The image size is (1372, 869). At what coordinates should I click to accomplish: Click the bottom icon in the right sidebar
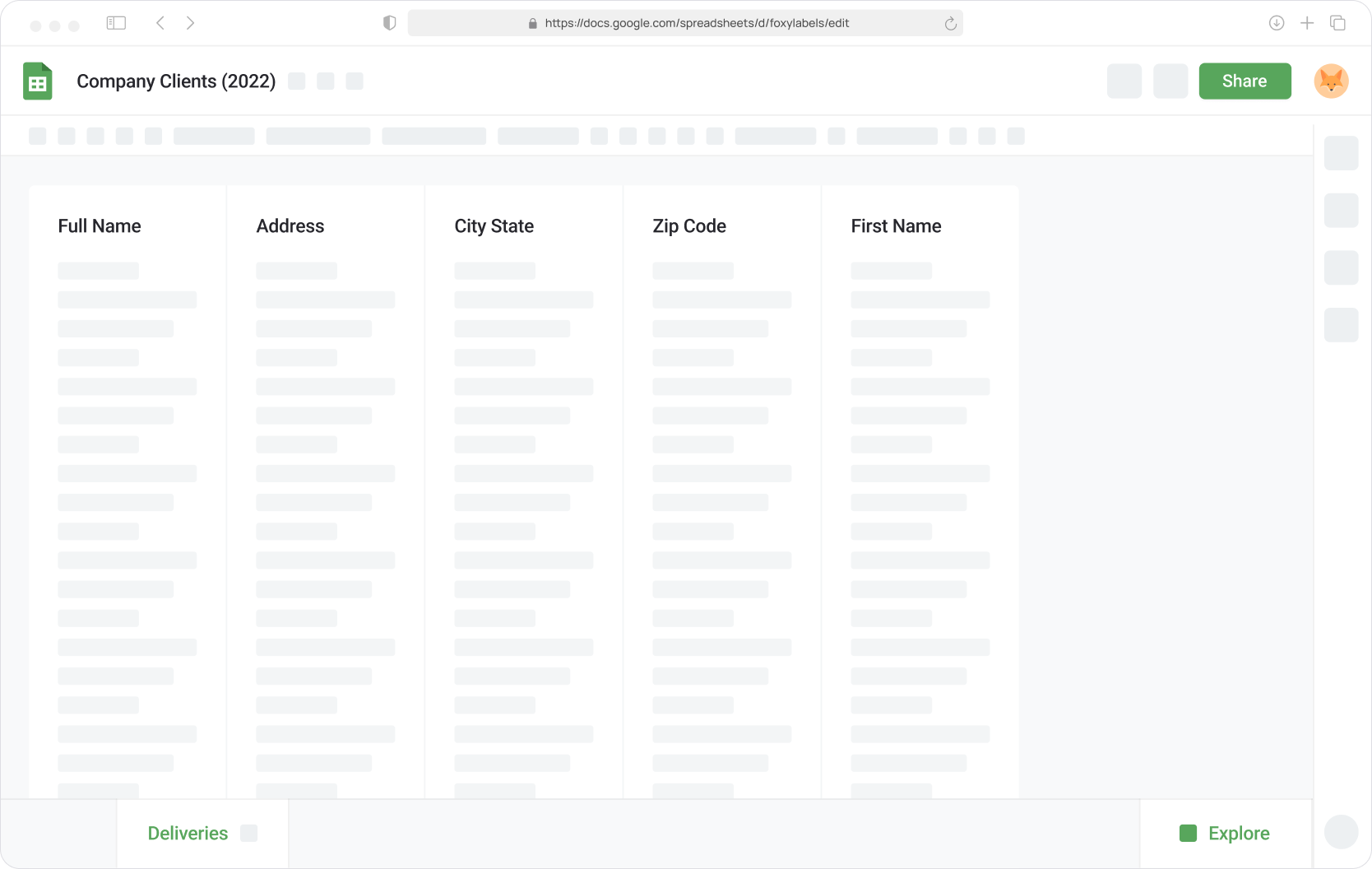point(1341,325)
